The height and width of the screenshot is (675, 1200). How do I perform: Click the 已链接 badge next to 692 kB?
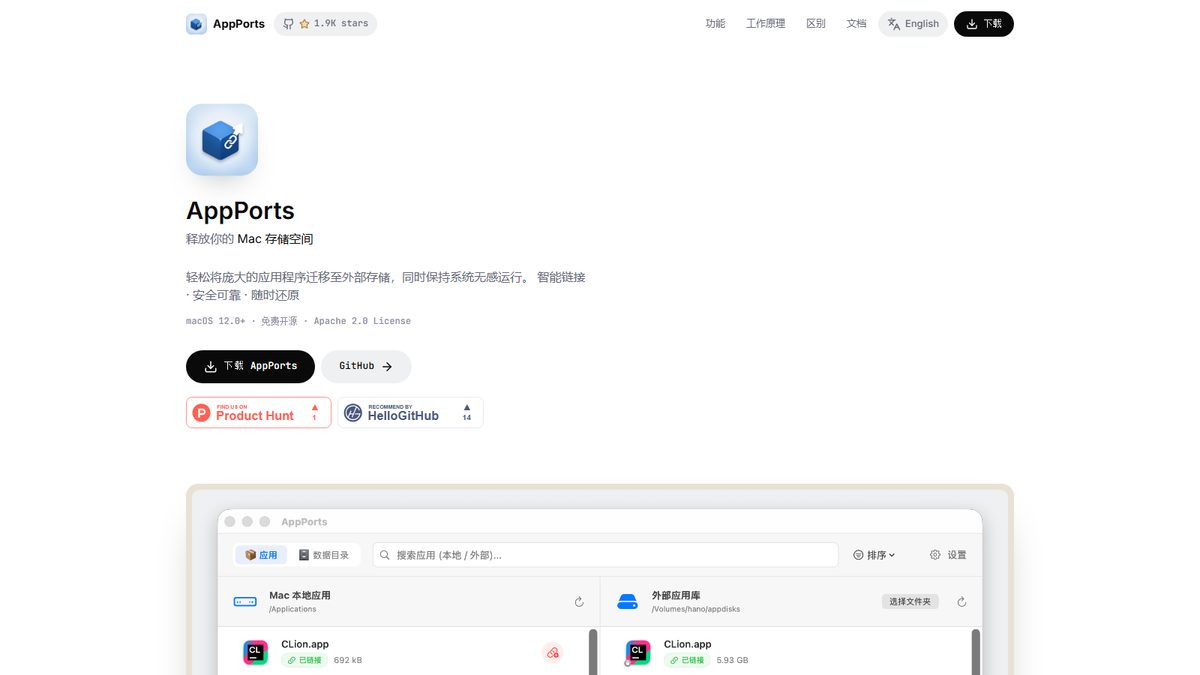pyautogui.click(x=305, y=661)
